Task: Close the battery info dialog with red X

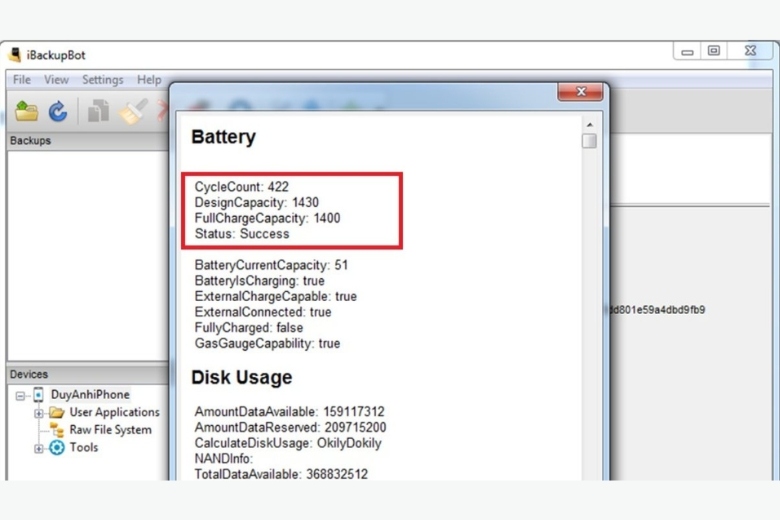Action: (x=579, y=93)
